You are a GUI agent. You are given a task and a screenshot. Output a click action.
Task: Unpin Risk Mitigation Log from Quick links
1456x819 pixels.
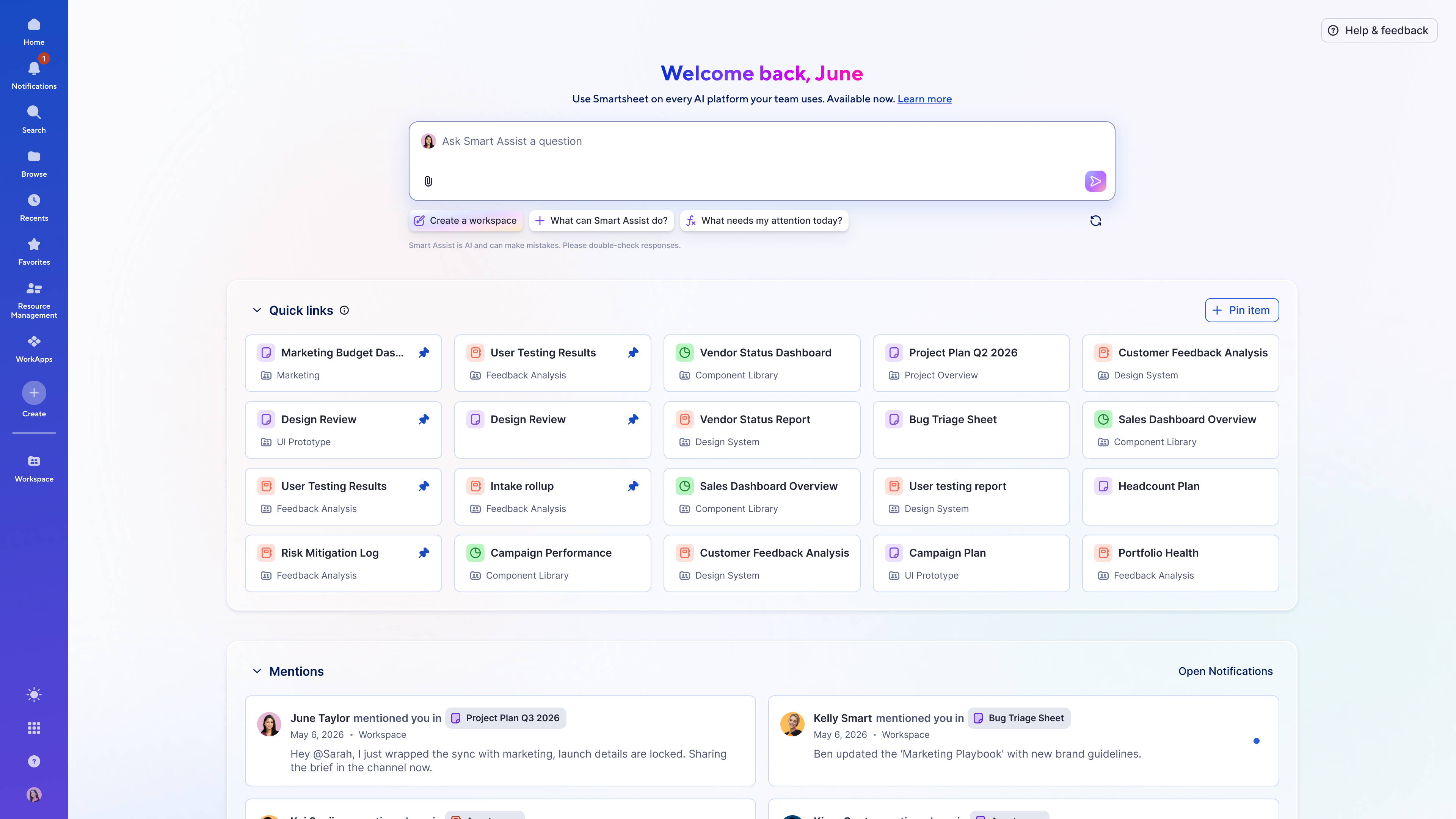(424, 553)
